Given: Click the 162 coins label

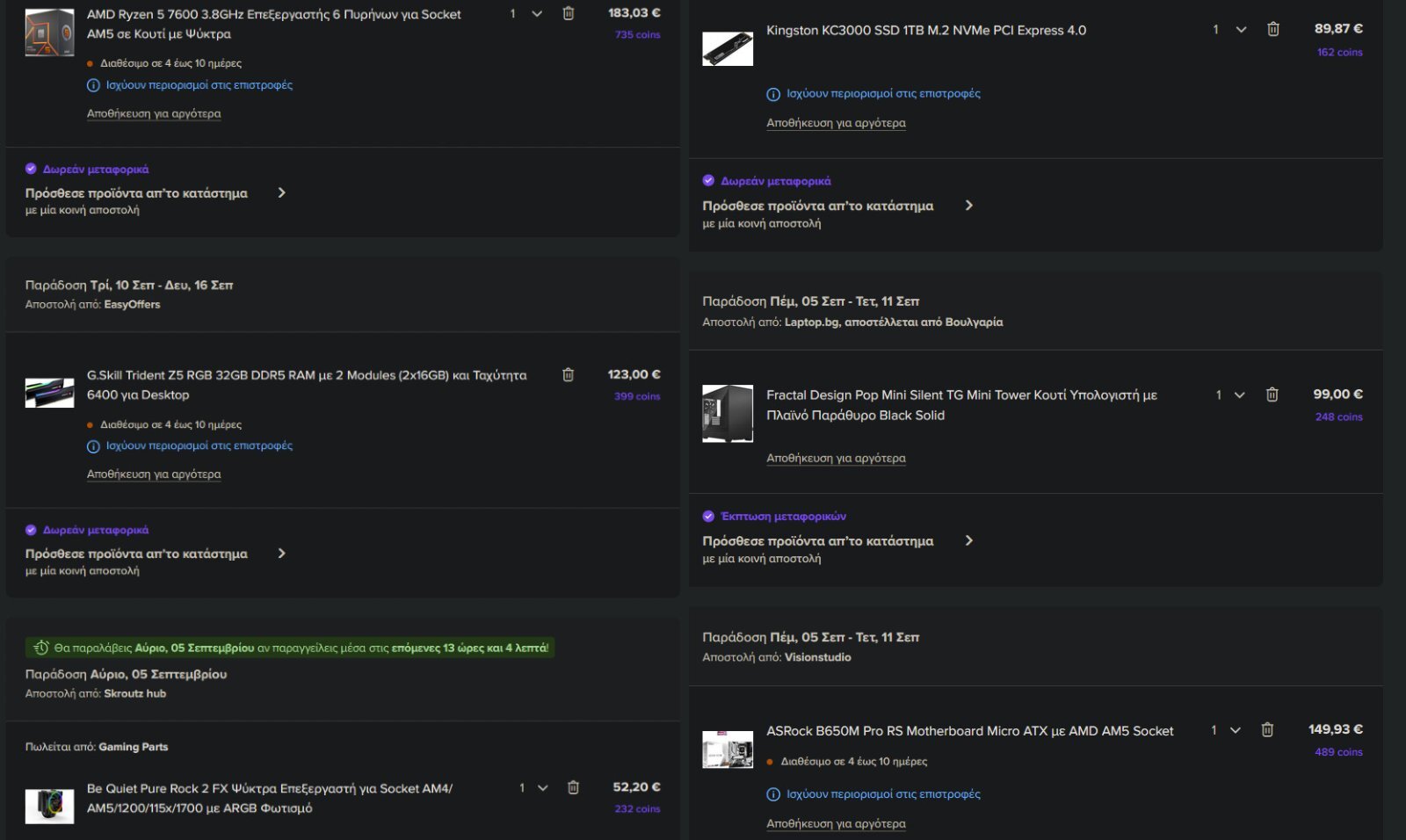Looking at the screenshot, I should click(1339, 53).
